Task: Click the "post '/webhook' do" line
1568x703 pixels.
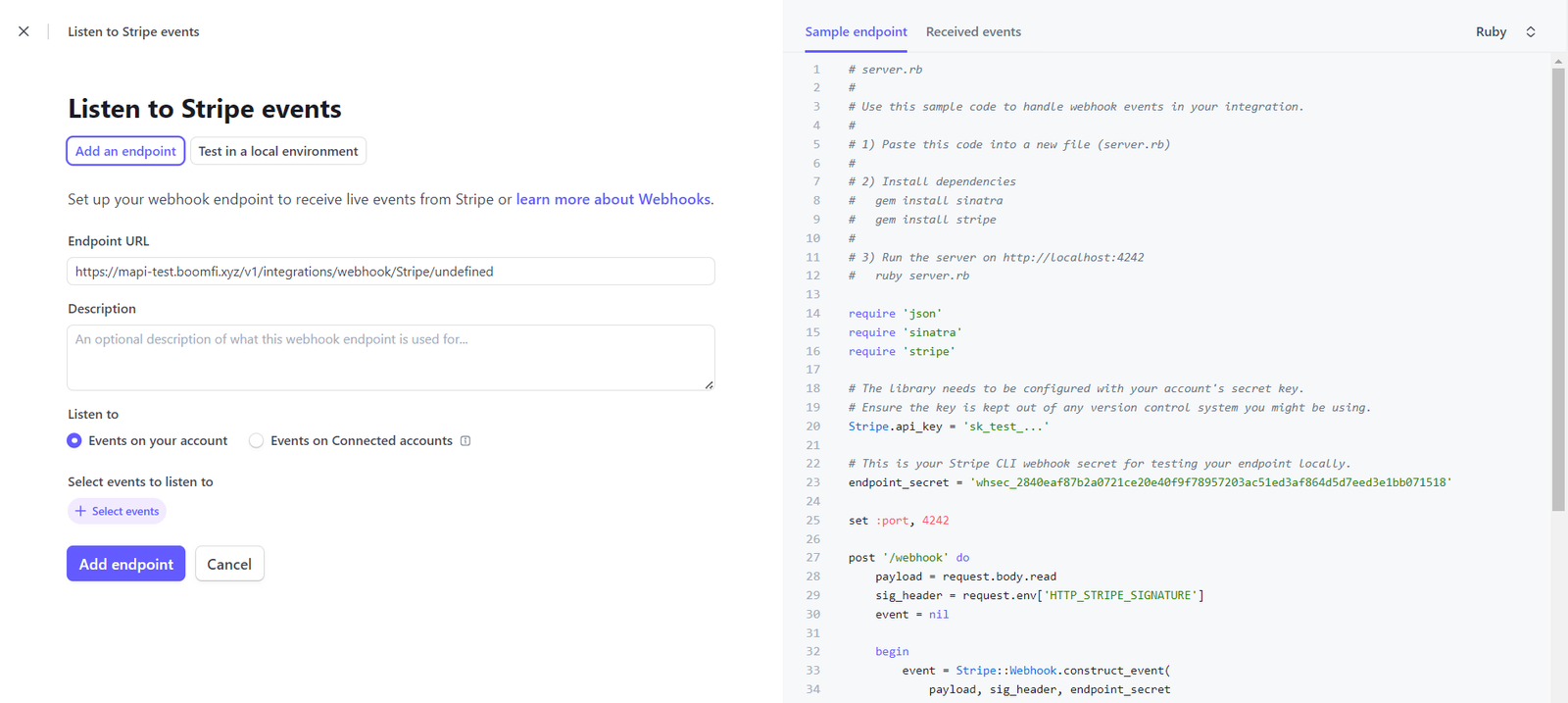Action: pyautogui.click(x=908, y=558)
